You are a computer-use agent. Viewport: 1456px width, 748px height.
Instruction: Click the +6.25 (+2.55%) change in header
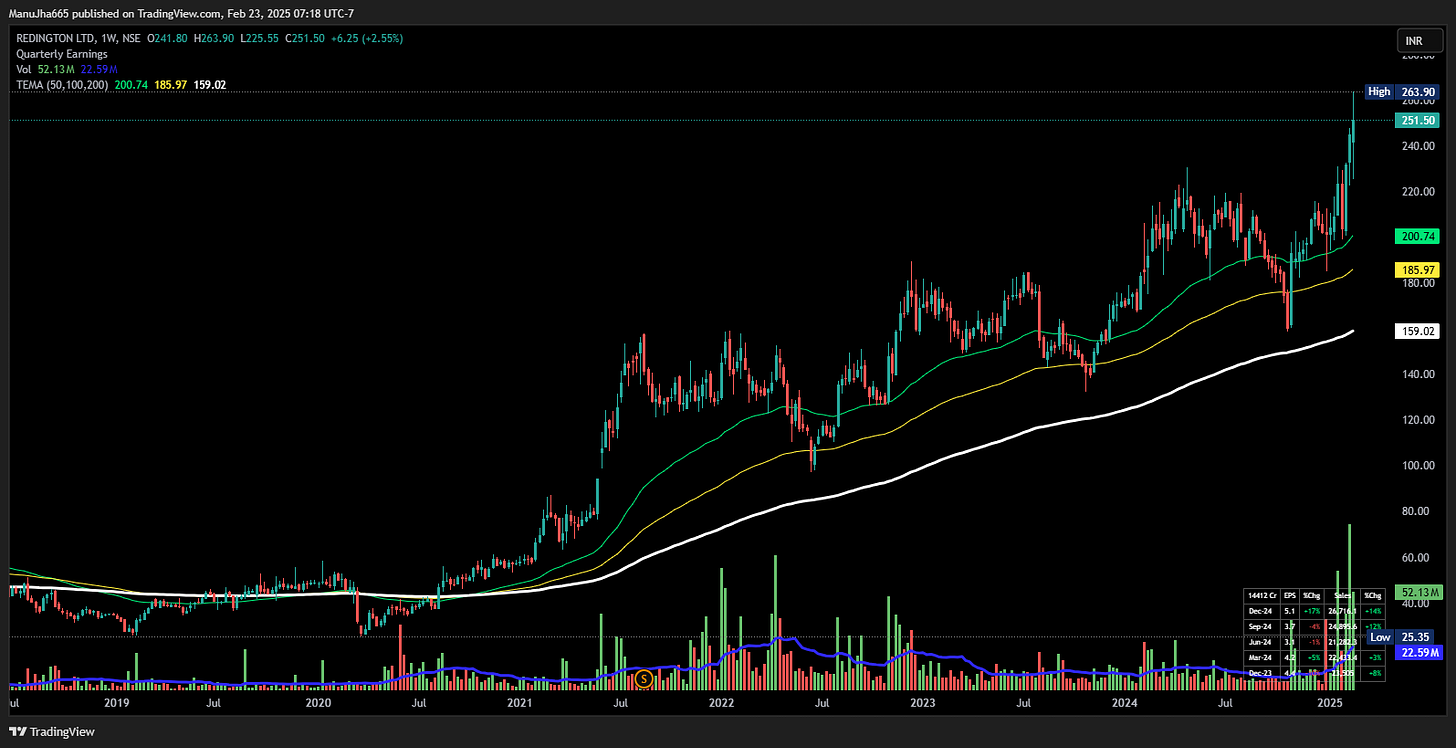click(x=365, y=38)
